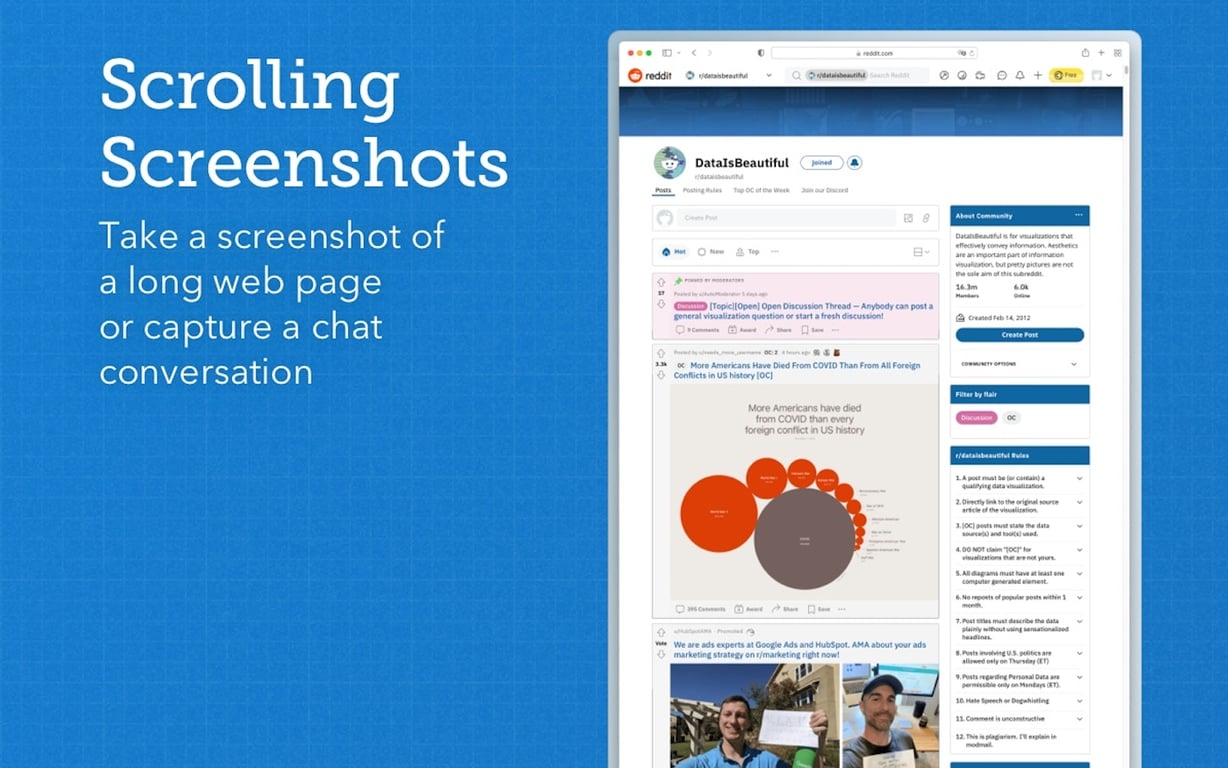This screenshot has height=768, width=1228.
Task: Show Safari tab overview grid
Action: coord(1117,52)
